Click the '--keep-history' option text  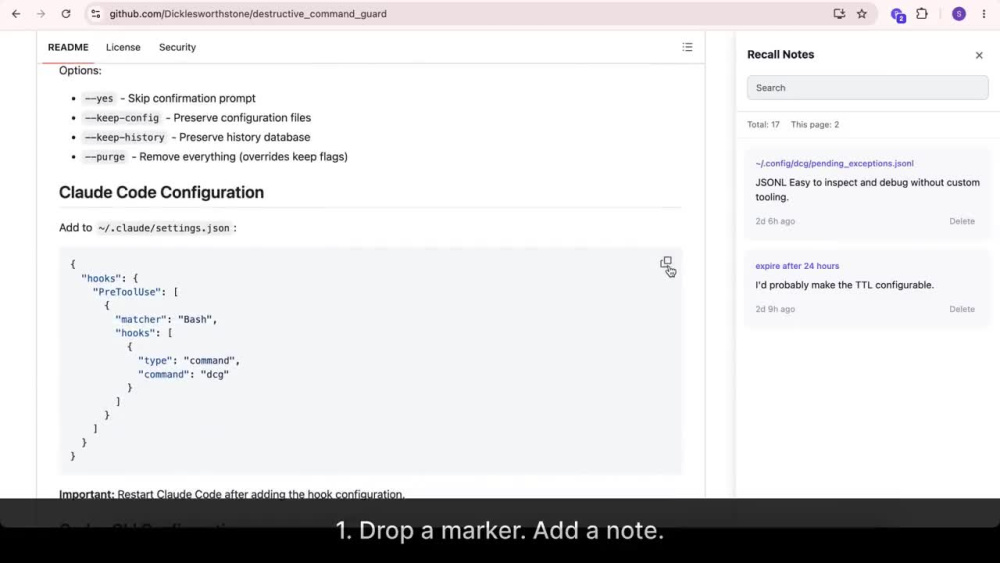coord(124,137)
